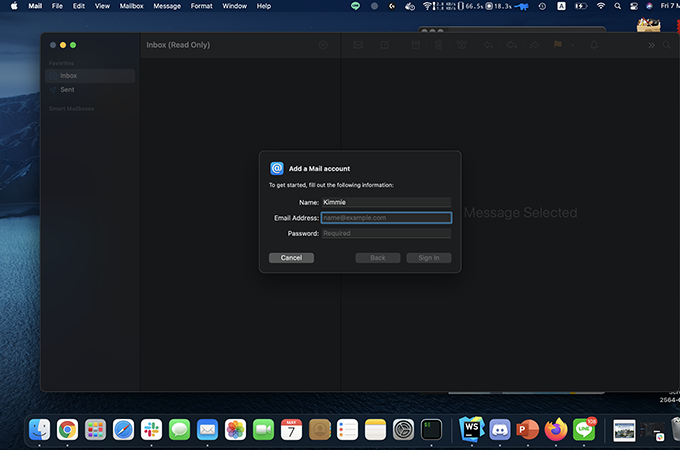Open the Help menu
Image resolution: width=680 pixels, height=450 pixels.
click(264, 6)
